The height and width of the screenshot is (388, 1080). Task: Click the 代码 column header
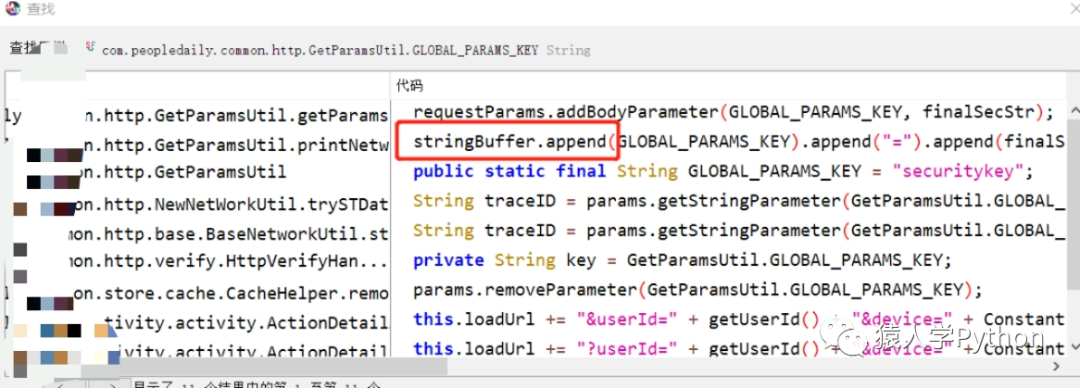tap(410, 85)
